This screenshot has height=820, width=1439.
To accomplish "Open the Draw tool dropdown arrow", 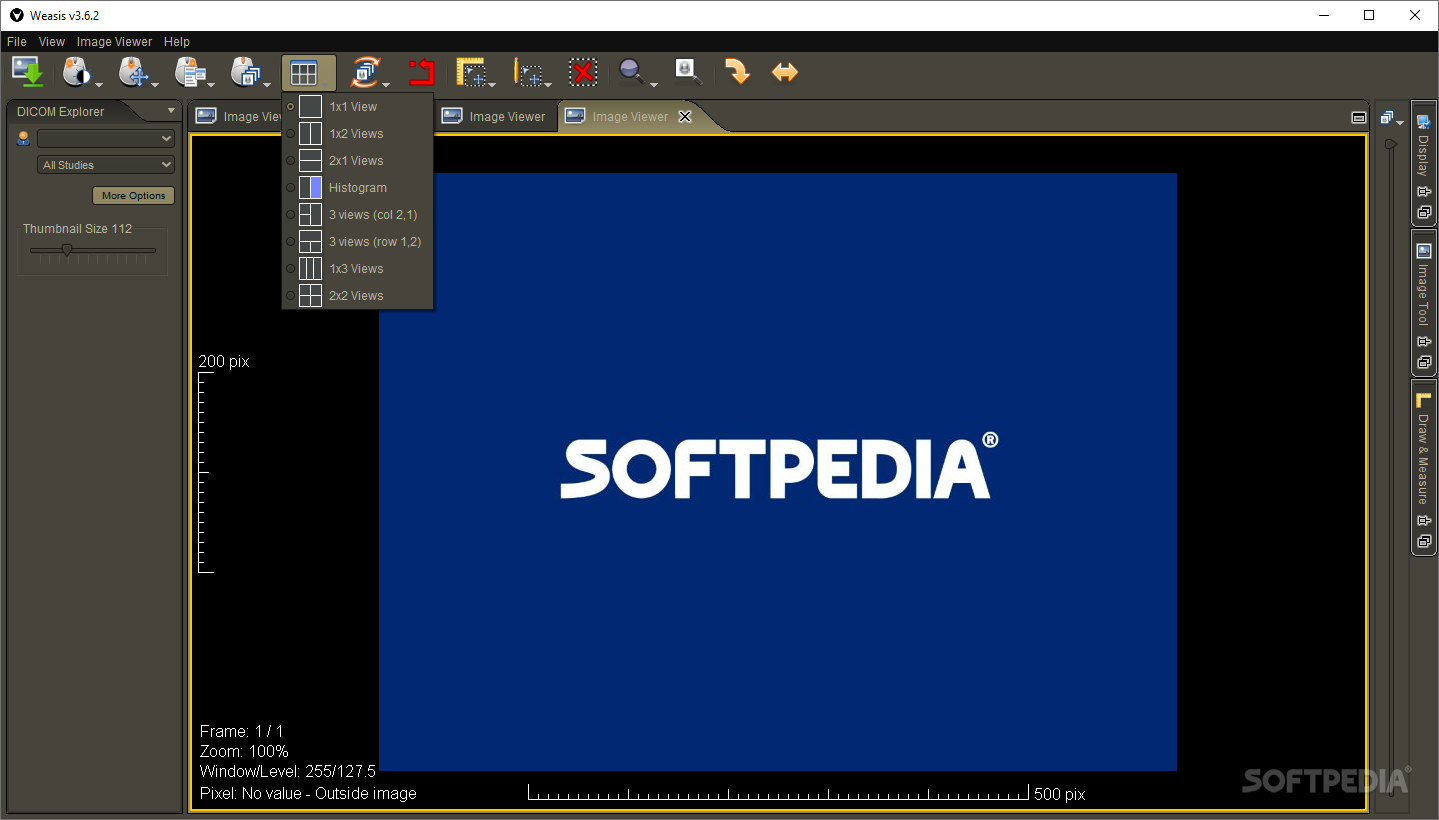I will click(548, 85).
